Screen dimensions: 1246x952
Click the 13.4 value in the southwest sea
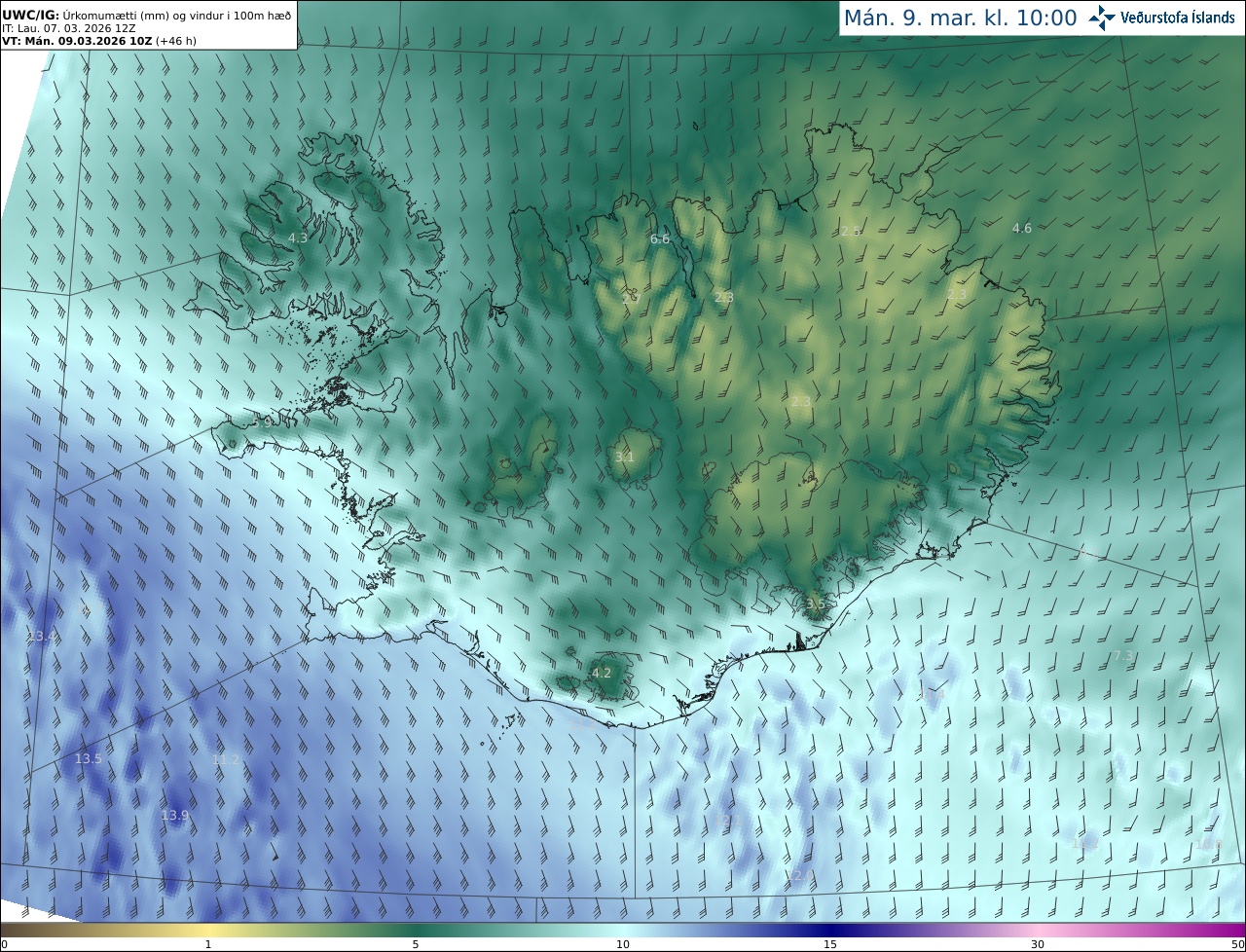[42, 637]
